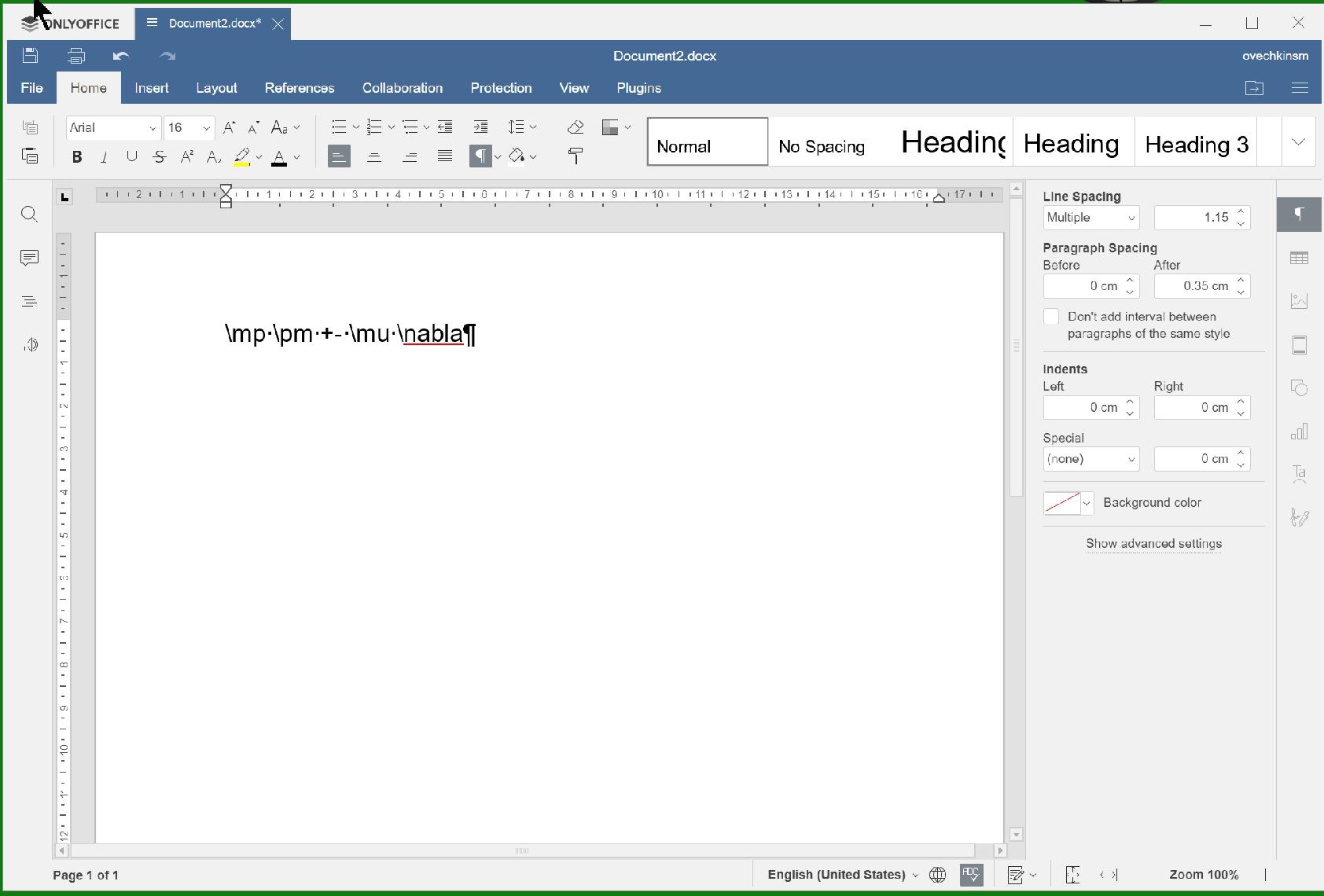
Task: Check Don't add interval between paragraphs
Action: point(1051,317)
